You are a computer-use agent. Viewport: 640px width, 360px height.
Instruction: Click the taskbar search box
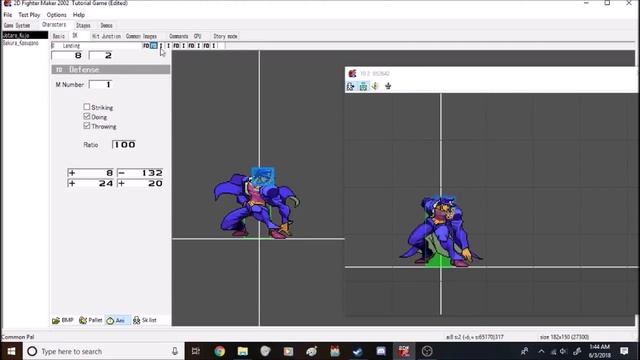[104, 351]
